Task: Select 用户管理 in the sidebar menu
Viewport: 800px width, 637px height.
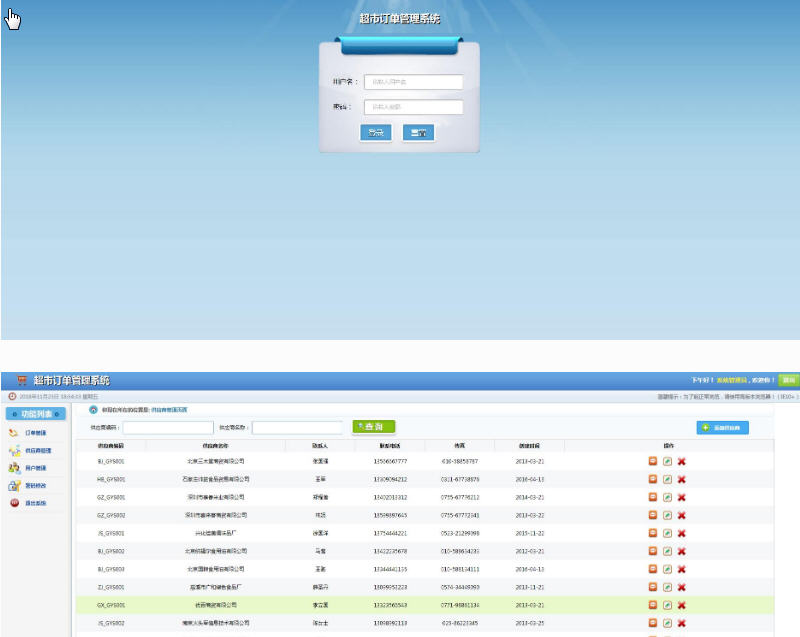Action: click(35, 467)
